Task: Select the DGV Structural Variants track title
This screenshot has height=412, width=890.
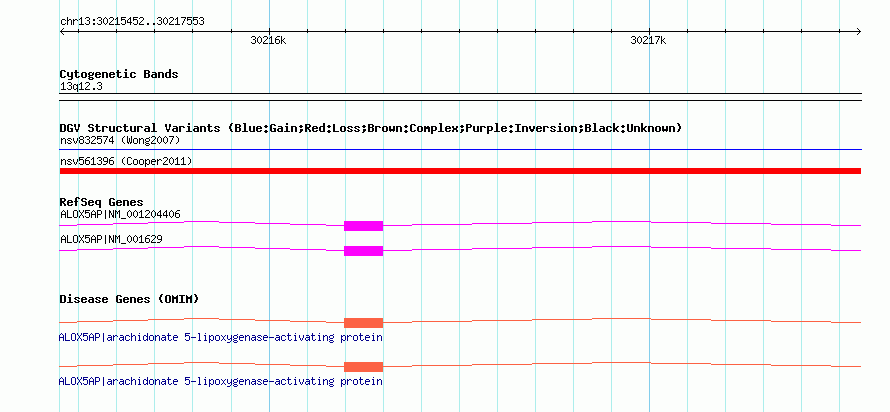Action: point(370,128)
